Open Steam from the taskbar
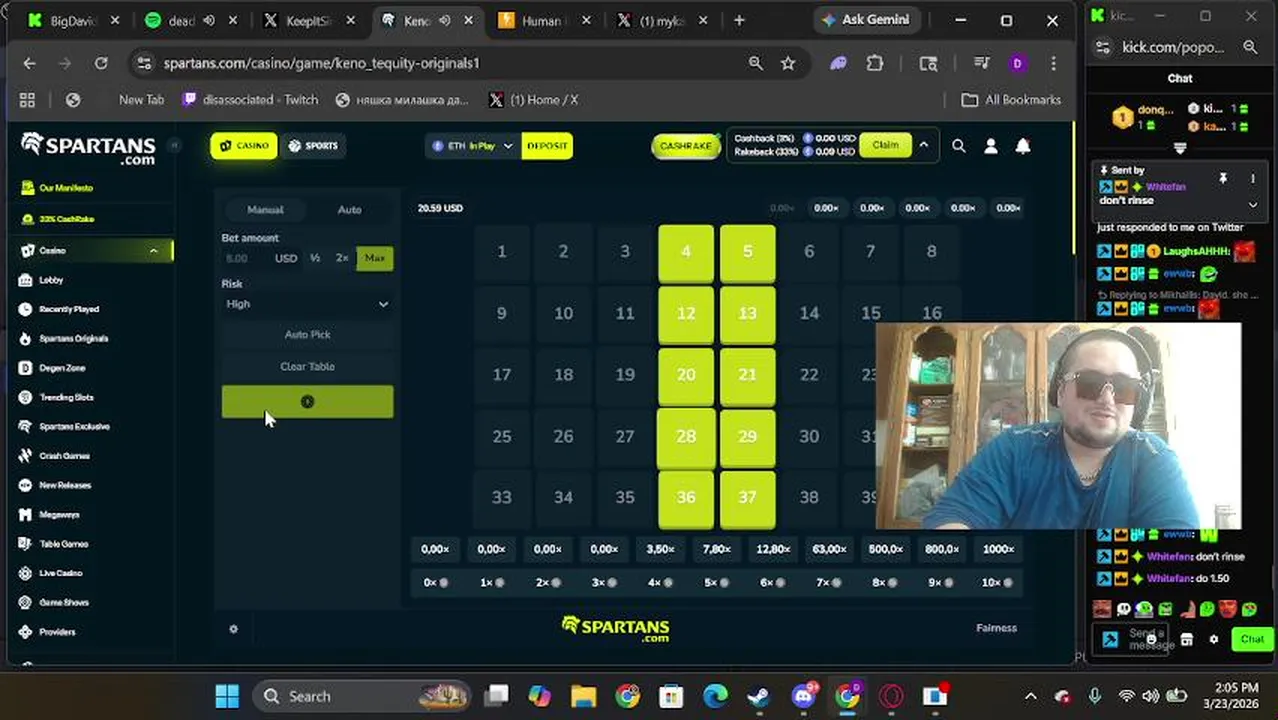Viewport: 1278px width, 720px height. [x=759, y=697]
